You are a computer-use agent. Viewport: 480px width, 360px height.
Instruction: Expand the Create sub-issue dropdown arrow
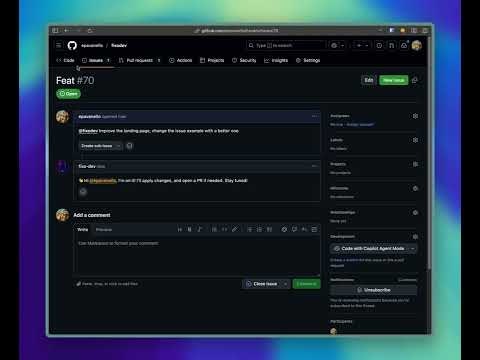119,146
